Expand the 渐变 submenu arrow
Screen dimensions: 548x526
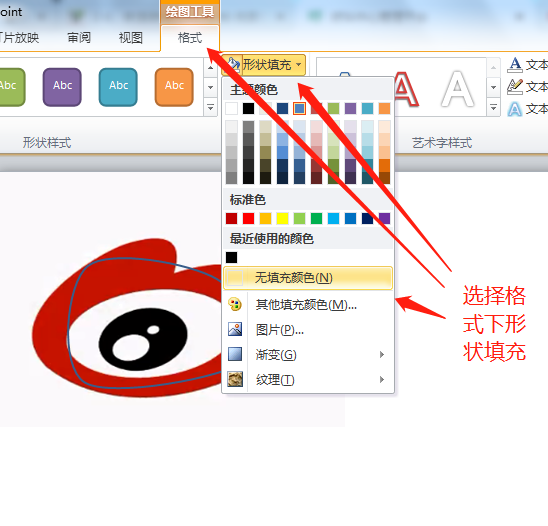coord(382,355)
